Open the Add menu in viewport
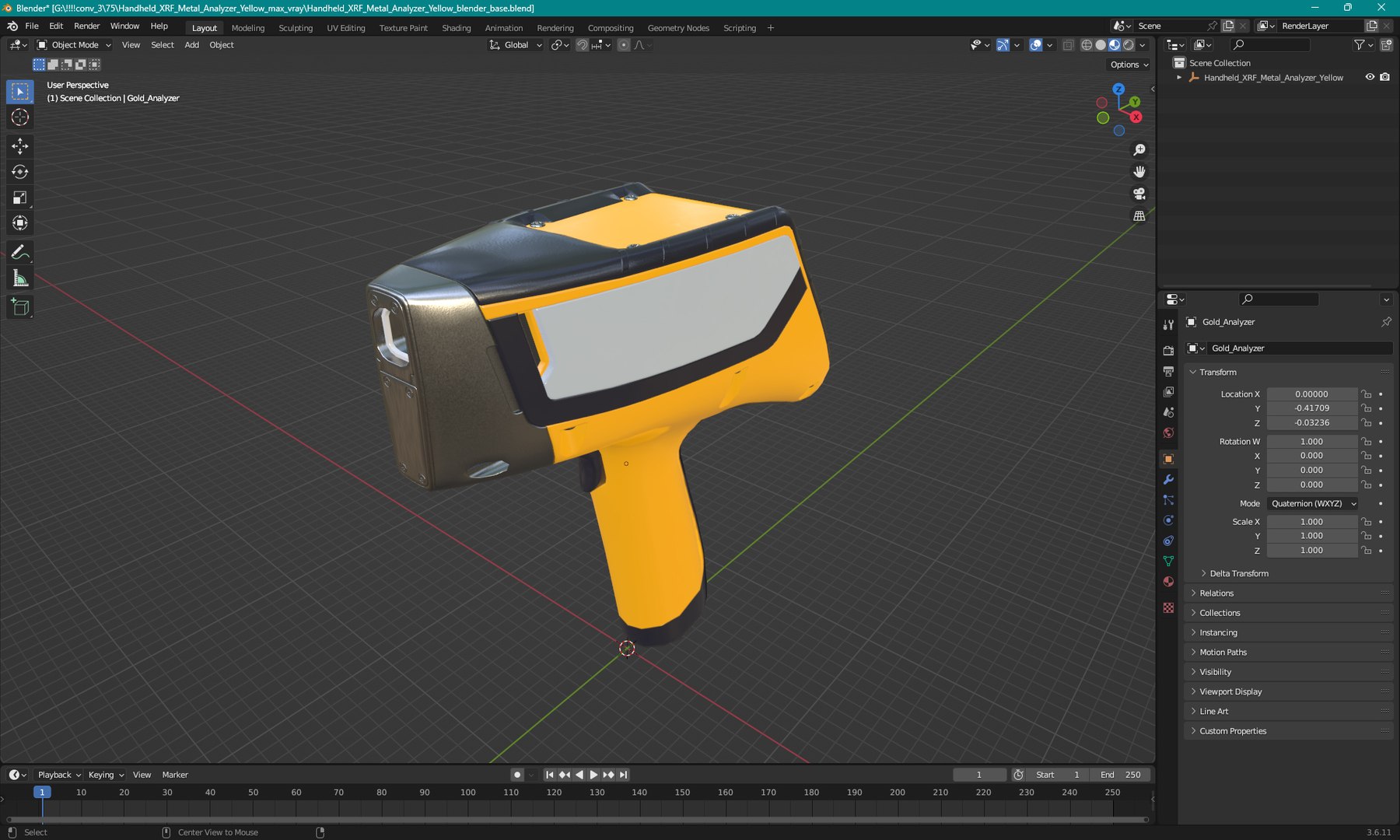This screenshot has width=1400, height=840. pyautogui.click(x=191, y=45)
